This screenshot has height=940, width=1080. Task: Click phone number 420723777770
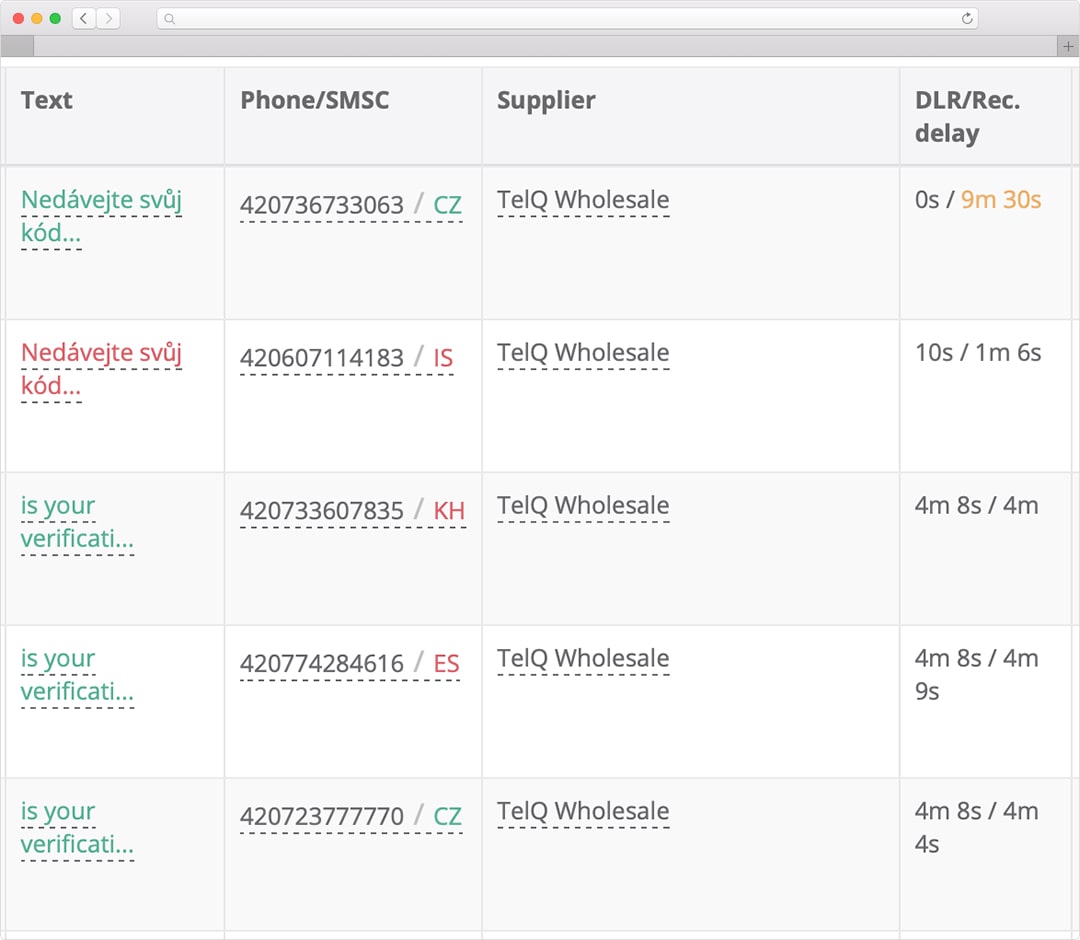tap(322, 817)
